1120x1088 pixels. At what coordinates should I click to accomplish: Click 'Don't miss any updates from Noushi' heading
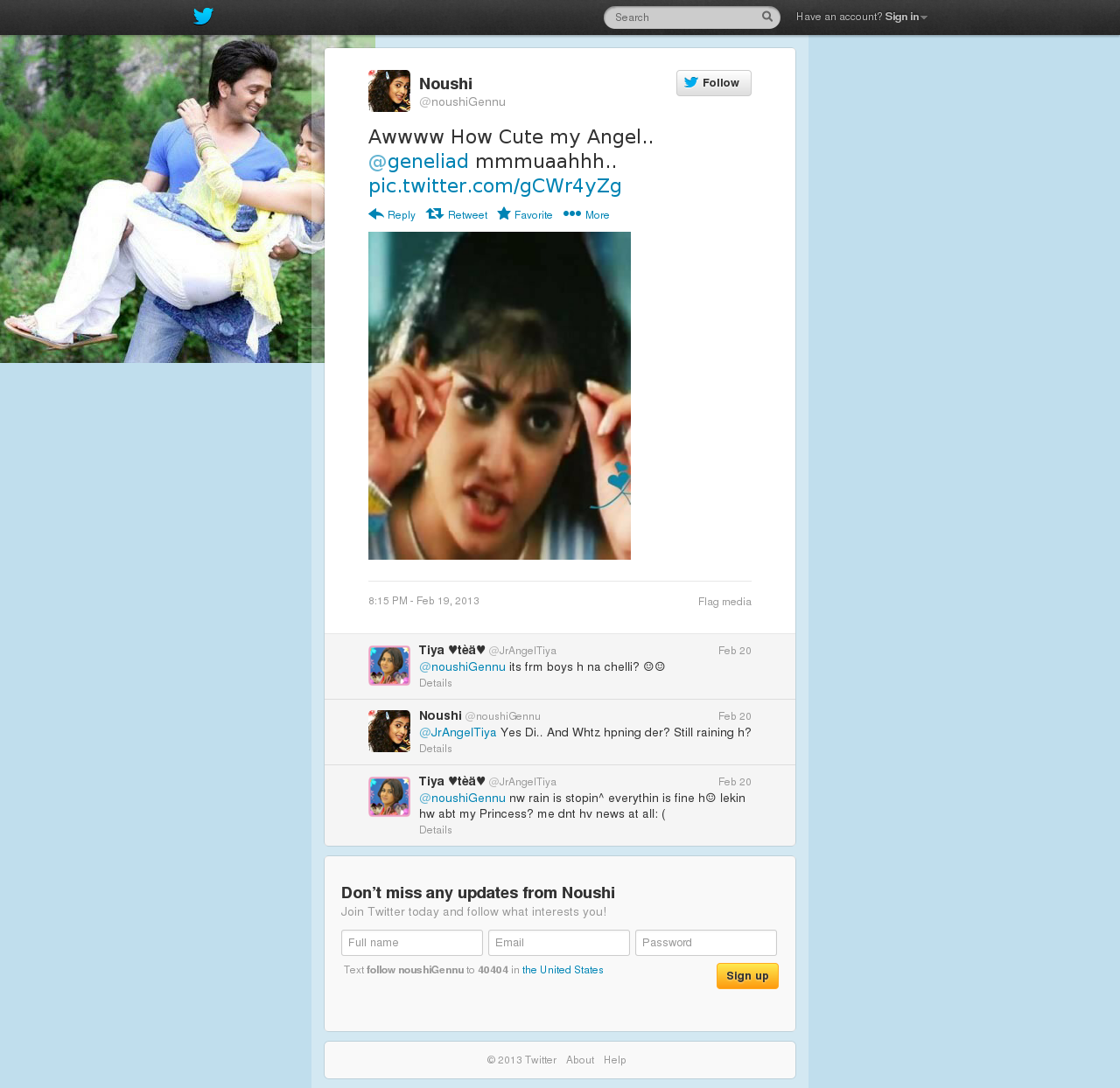click(478, 893)
